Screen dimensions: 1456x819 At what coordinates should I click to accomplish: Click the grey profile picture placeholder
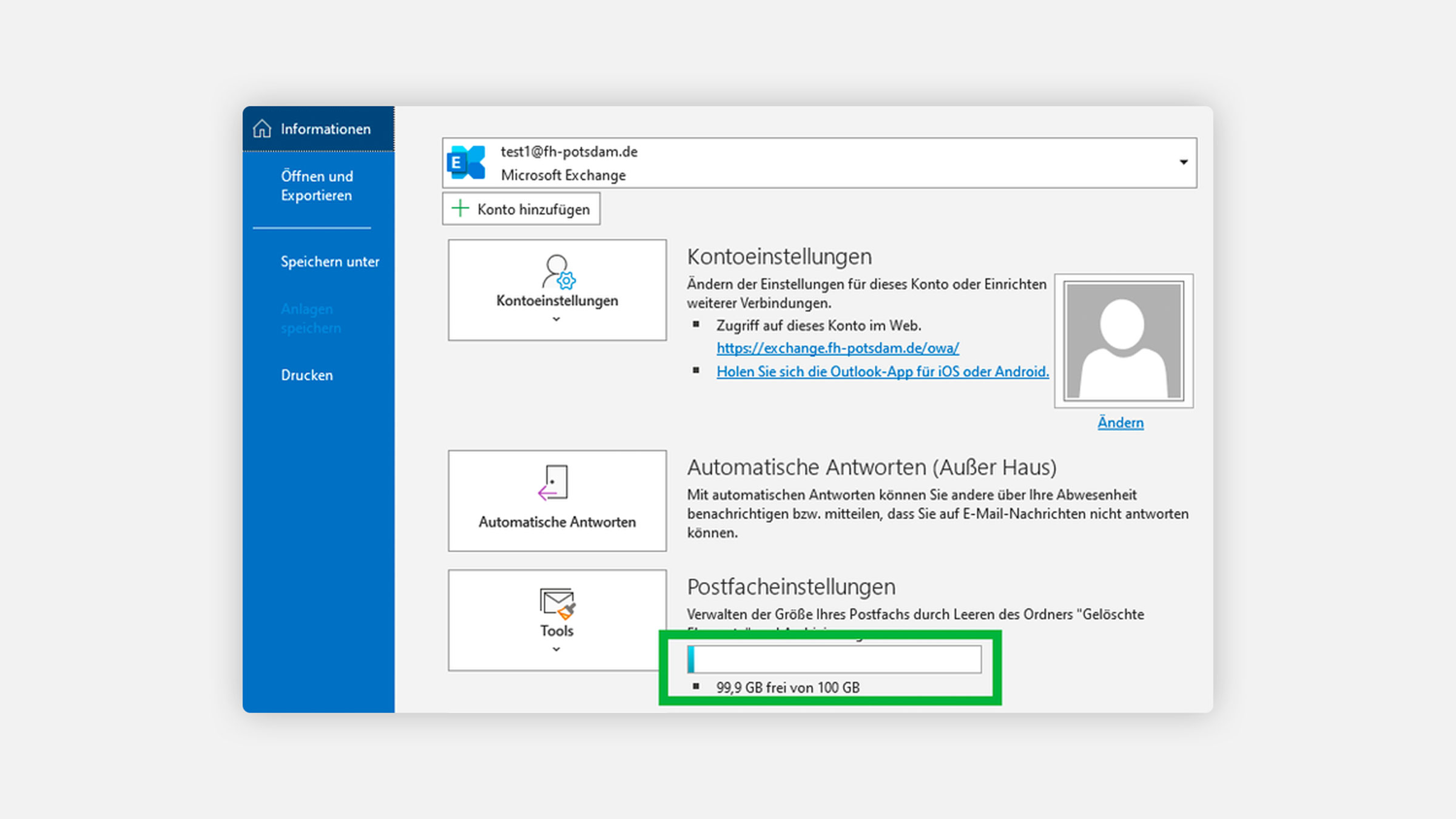[x=1124, y=340]
